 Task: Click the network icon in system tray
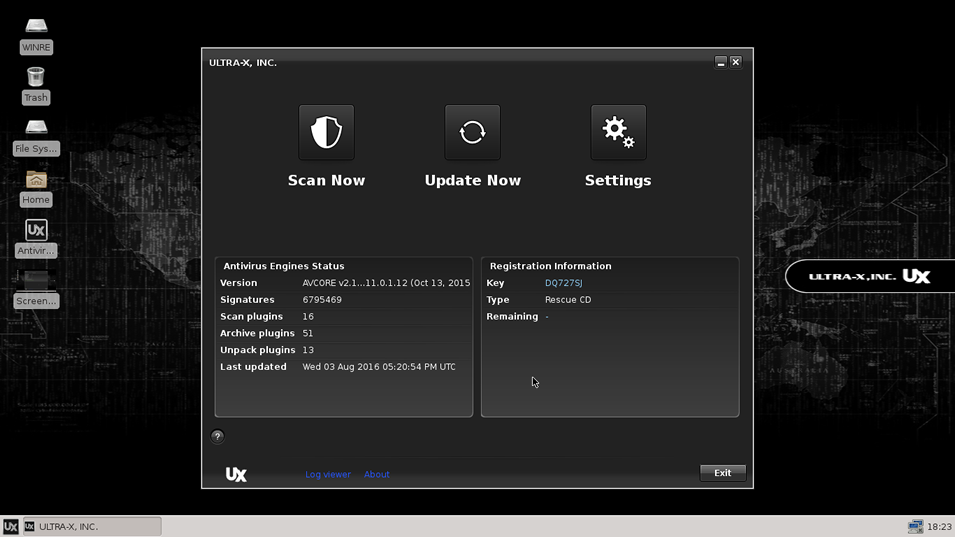(x=914, y=526)
